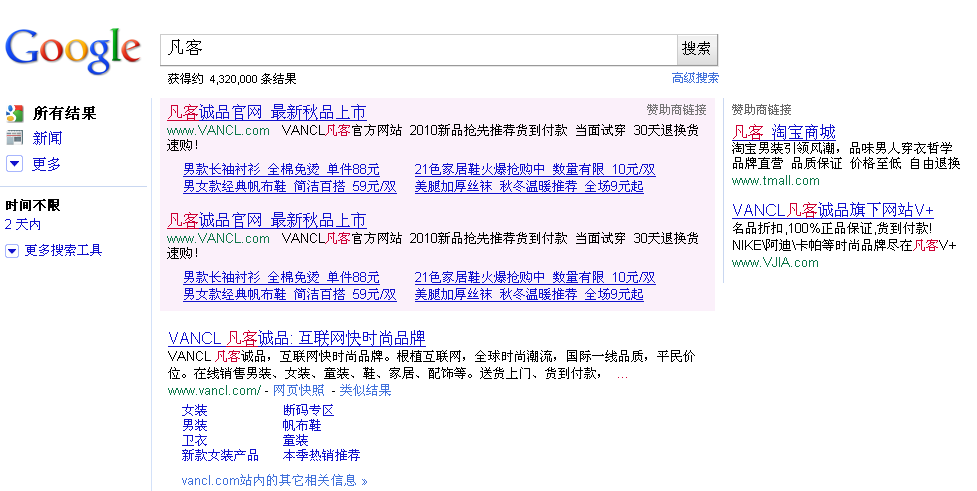Click the 卫衣 sitelink
977x491 pixels.
[x=194, y=441]
